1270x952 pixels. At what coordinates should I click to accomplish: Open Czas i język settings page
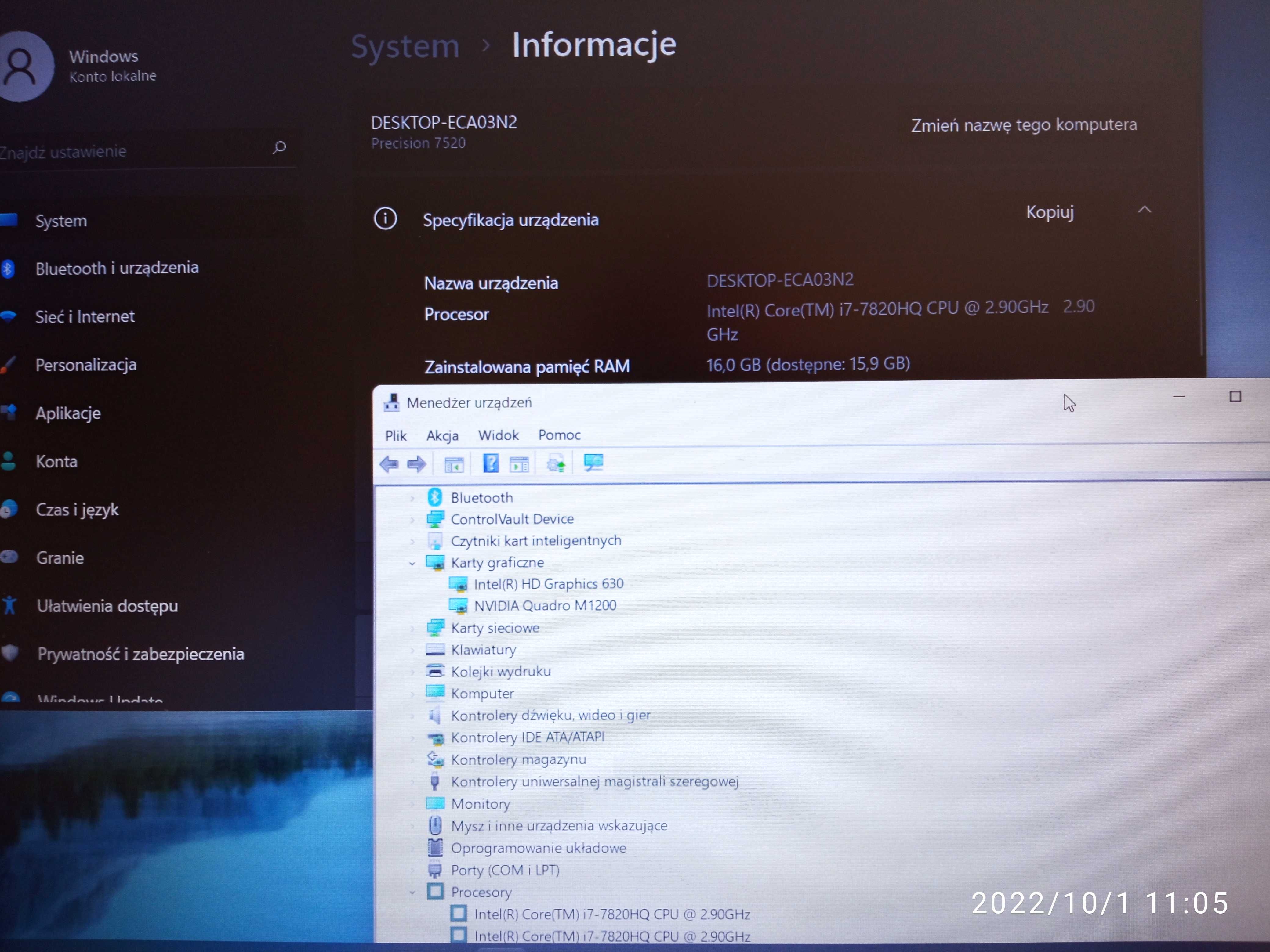click(x=77, y=510)
